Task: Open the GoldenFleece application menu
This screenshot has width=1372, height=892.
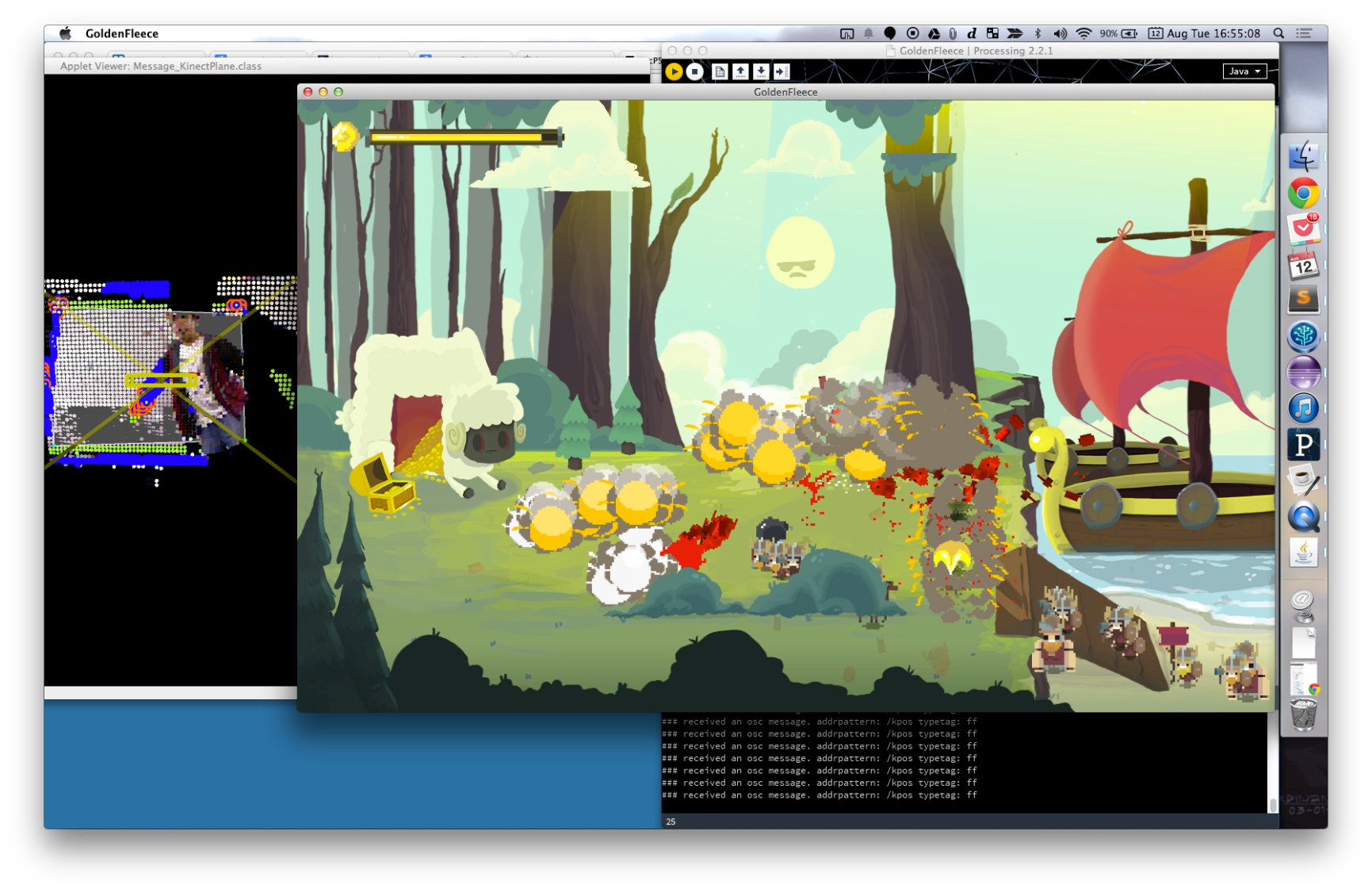Action: coord(122,33)
